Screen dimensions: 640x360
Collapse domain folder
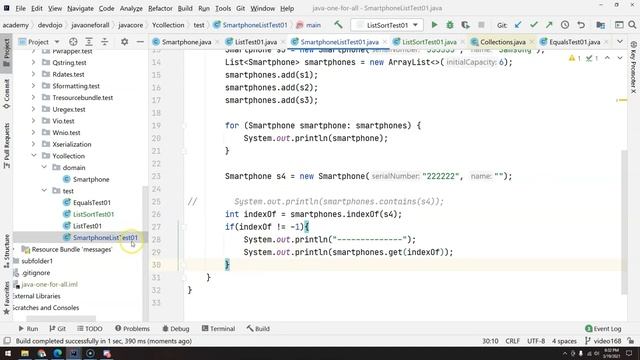(44, 167)
